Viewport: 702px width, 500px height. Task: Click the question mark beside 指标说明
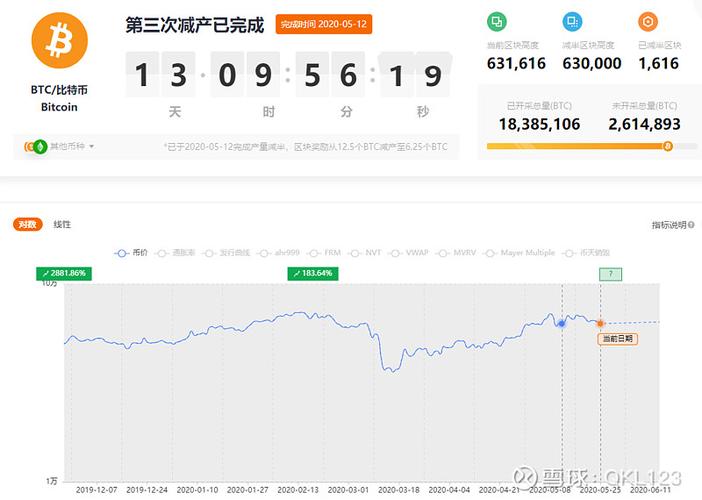coord(690,225)
